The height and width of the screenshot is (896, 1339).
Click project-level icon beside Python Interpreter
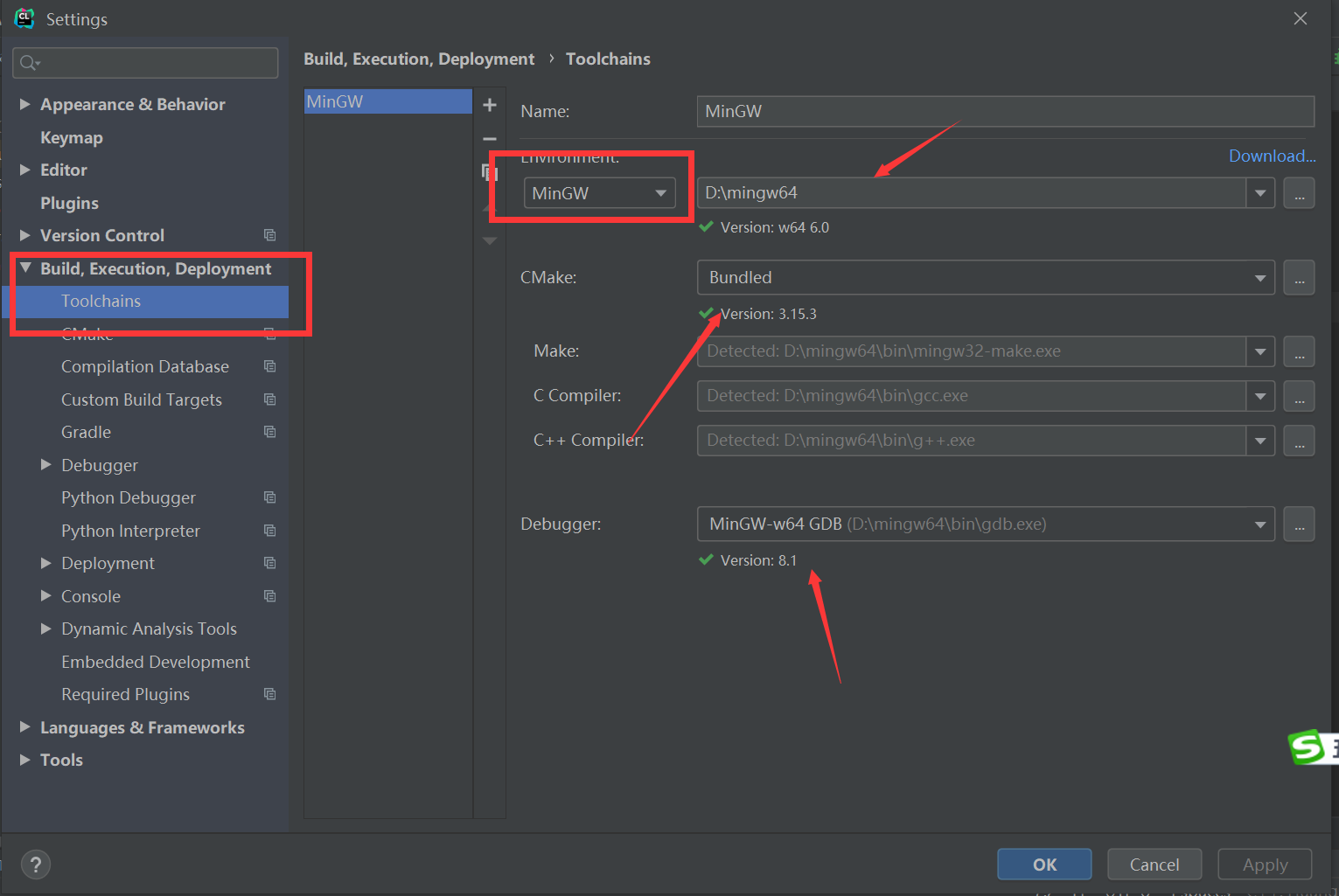coord(269,531)
